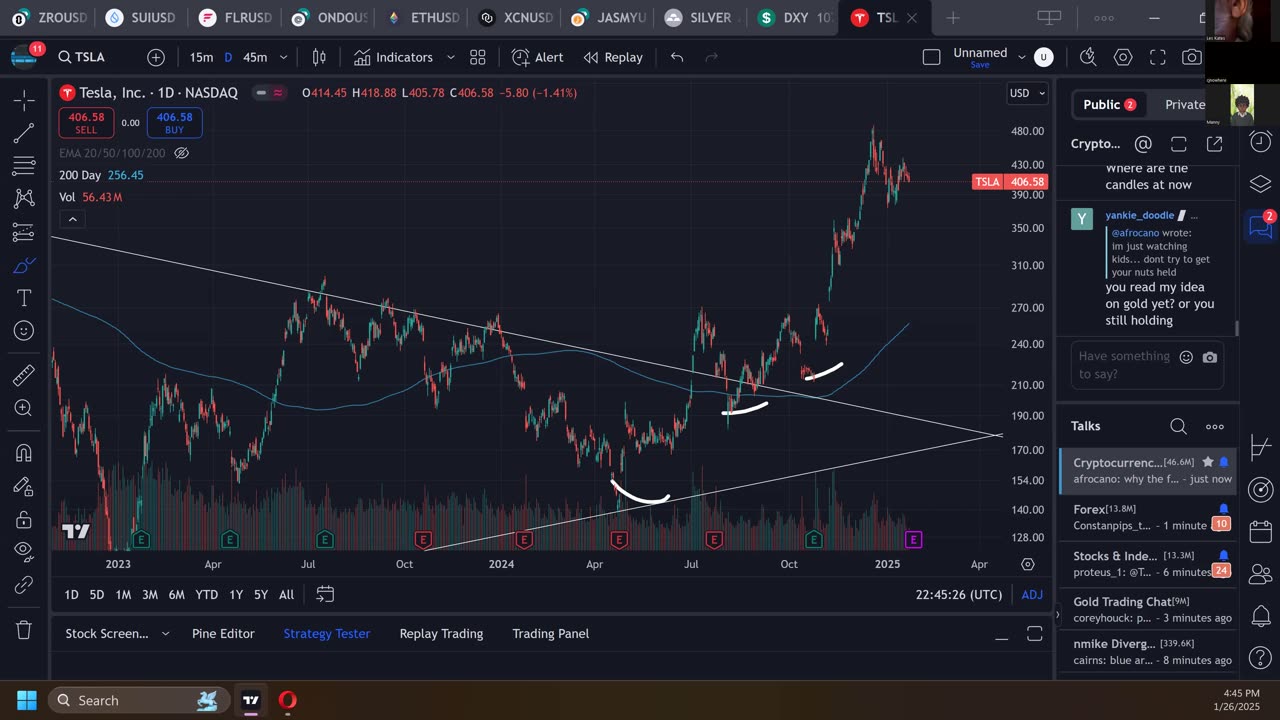This screenshot has width=1280, height=720.
Task: Select the crosshair cursor tool
Action: coord(24,99)
